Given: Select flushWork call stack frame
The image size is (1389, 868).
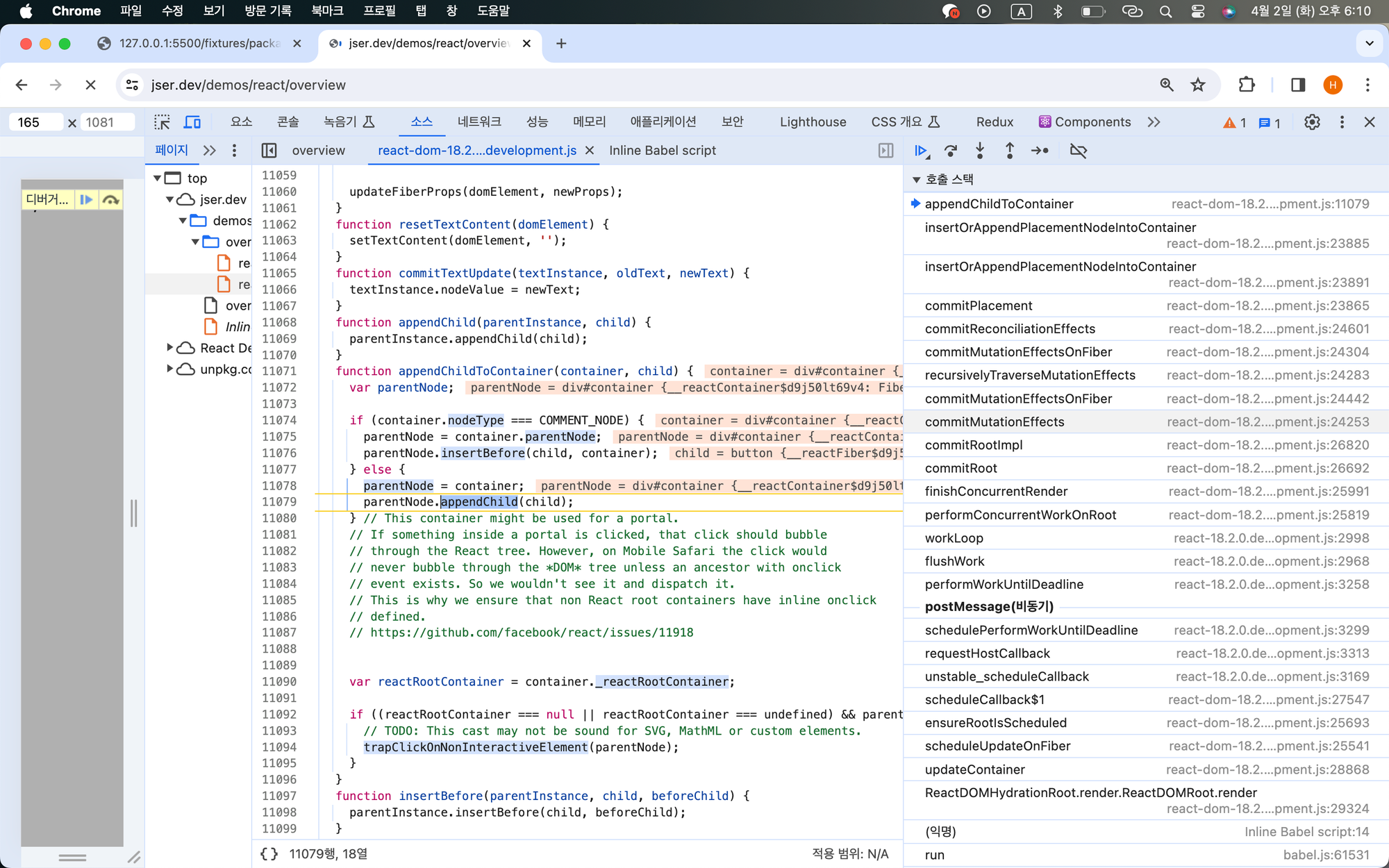Looking at the screenshot, I should 1146,561.
